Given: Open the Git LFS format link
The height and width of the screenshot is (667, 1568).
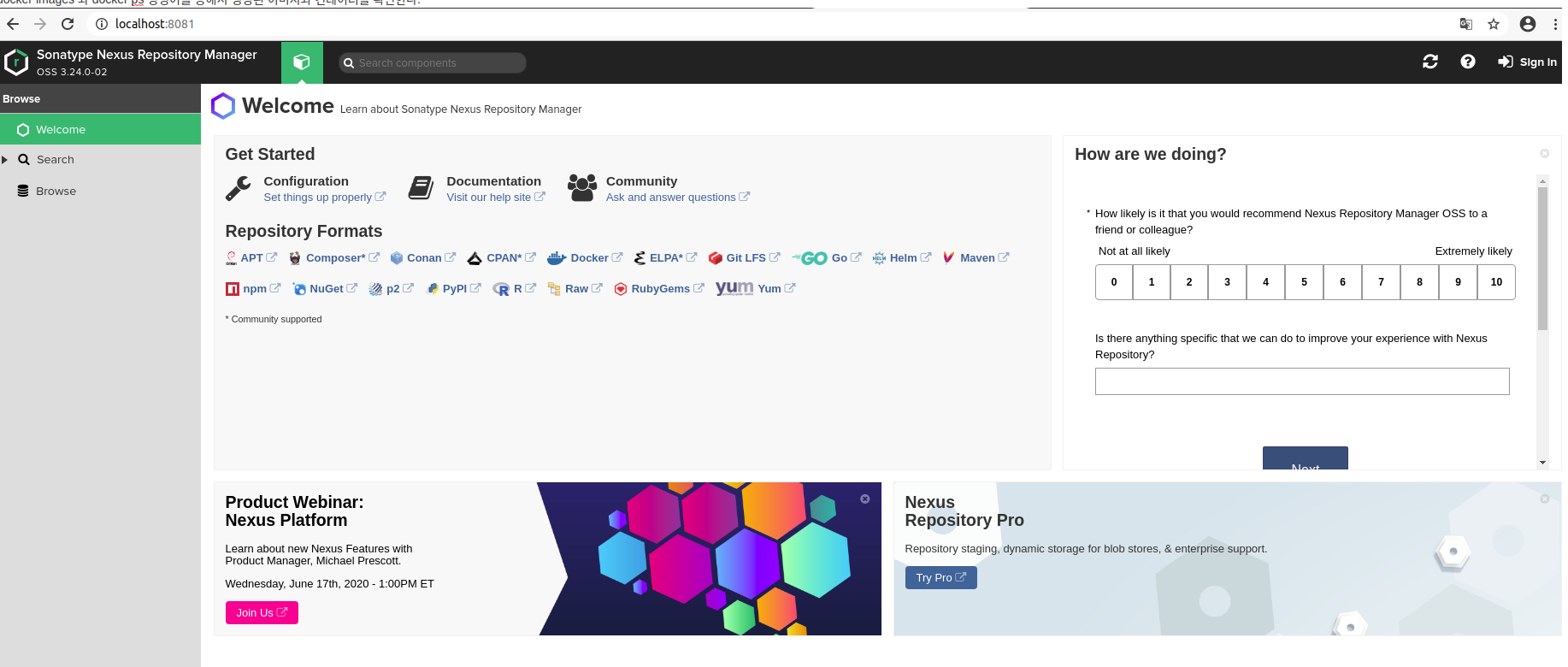Looking at the screenshot, I should point(745,258).
